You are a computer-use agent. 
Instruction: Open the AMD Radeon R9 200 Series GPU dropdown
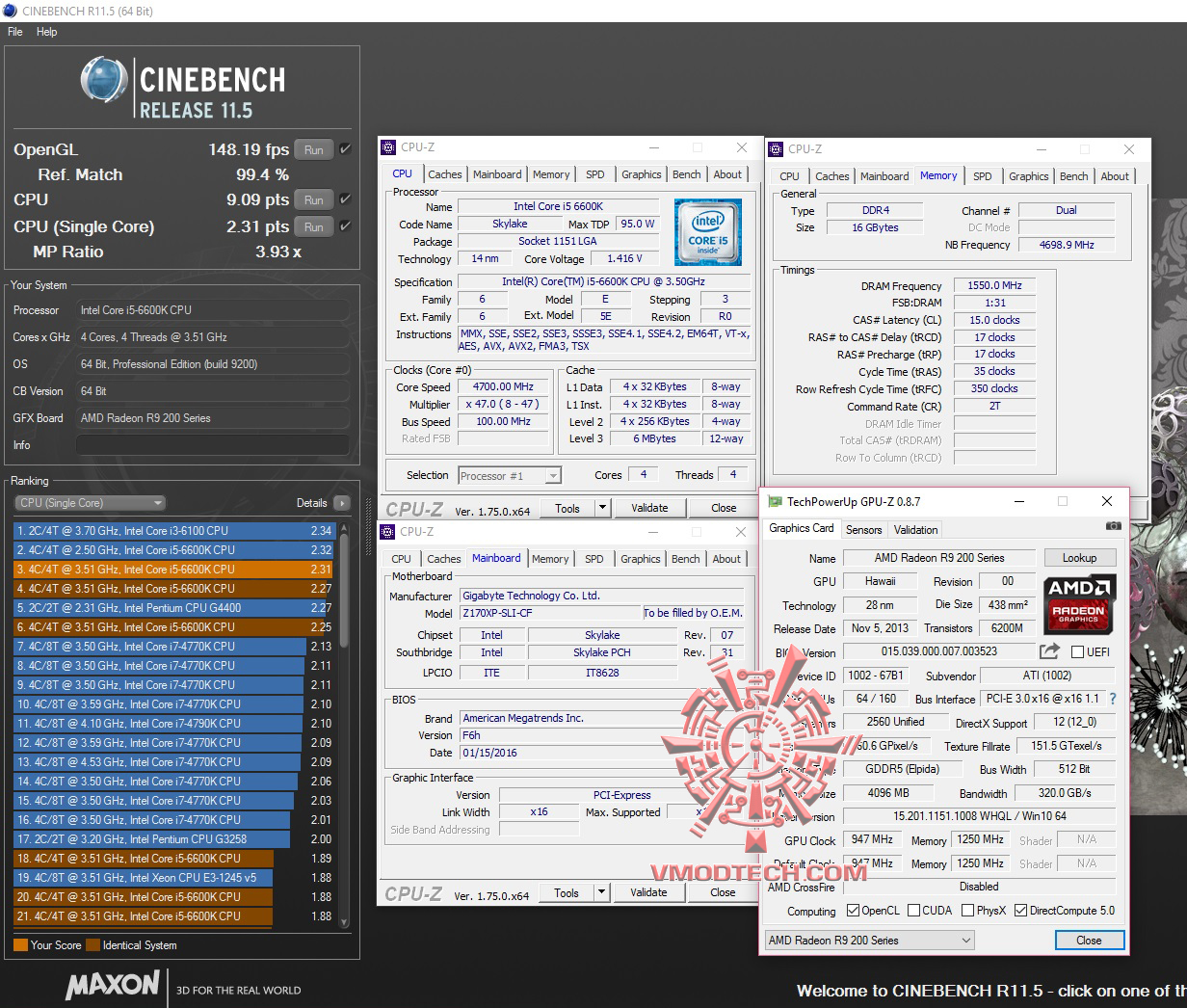(870, 941)
